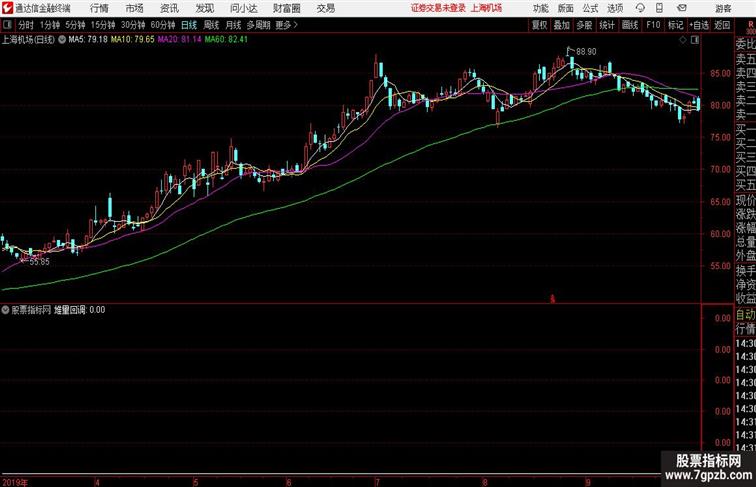Screen dimensions: 756x487
Task: Expand the 更多 periods chevron
Action: click(x=296, y=25)
